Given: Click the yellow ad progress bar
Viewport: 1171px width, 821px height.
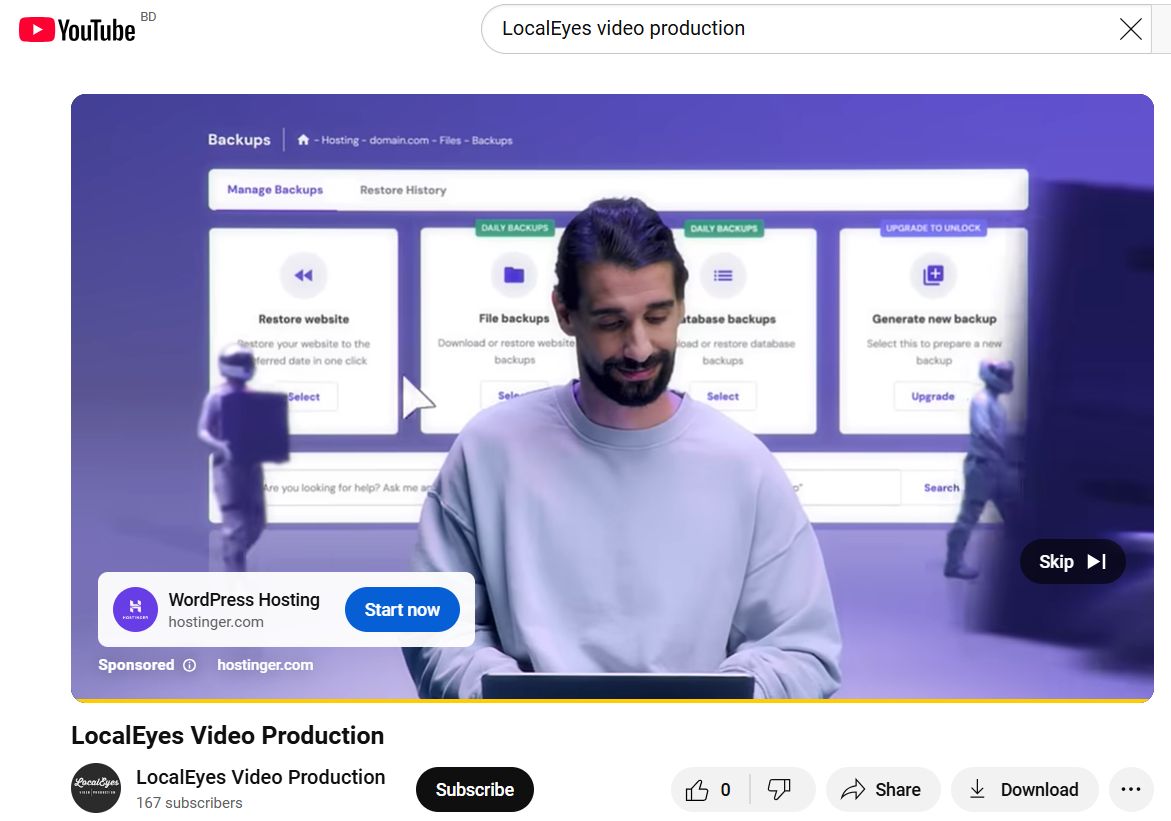Looking at the screenshot, I should click(x=612, y=700).
